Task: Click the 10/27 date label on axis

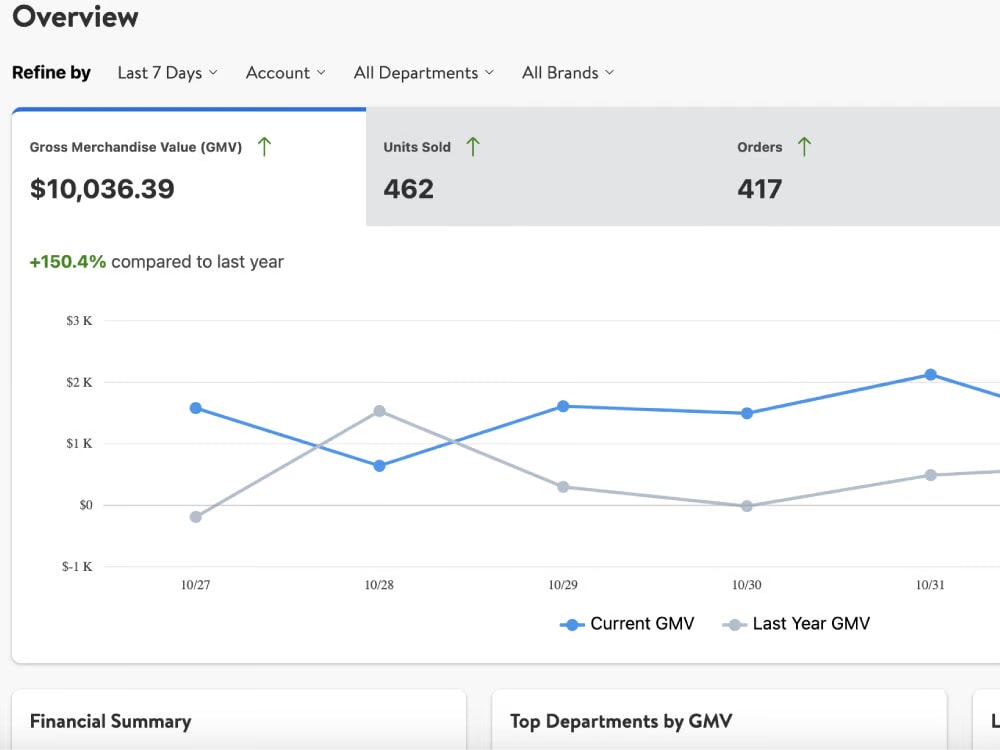Action: click(196, 585)
